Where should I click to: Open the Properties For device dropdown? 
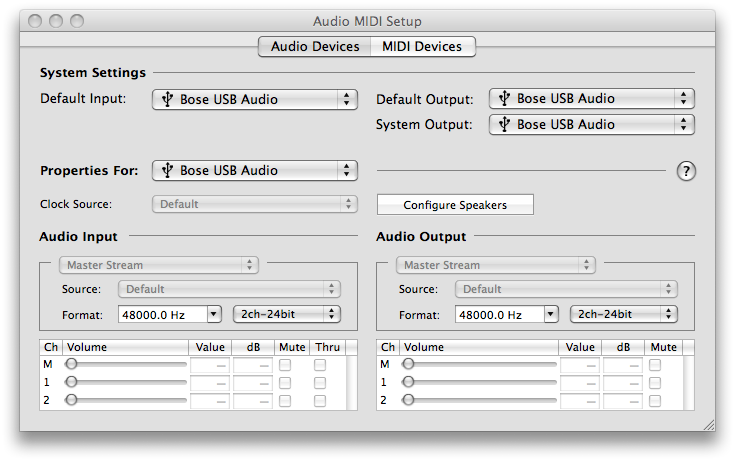pos(255,171)
